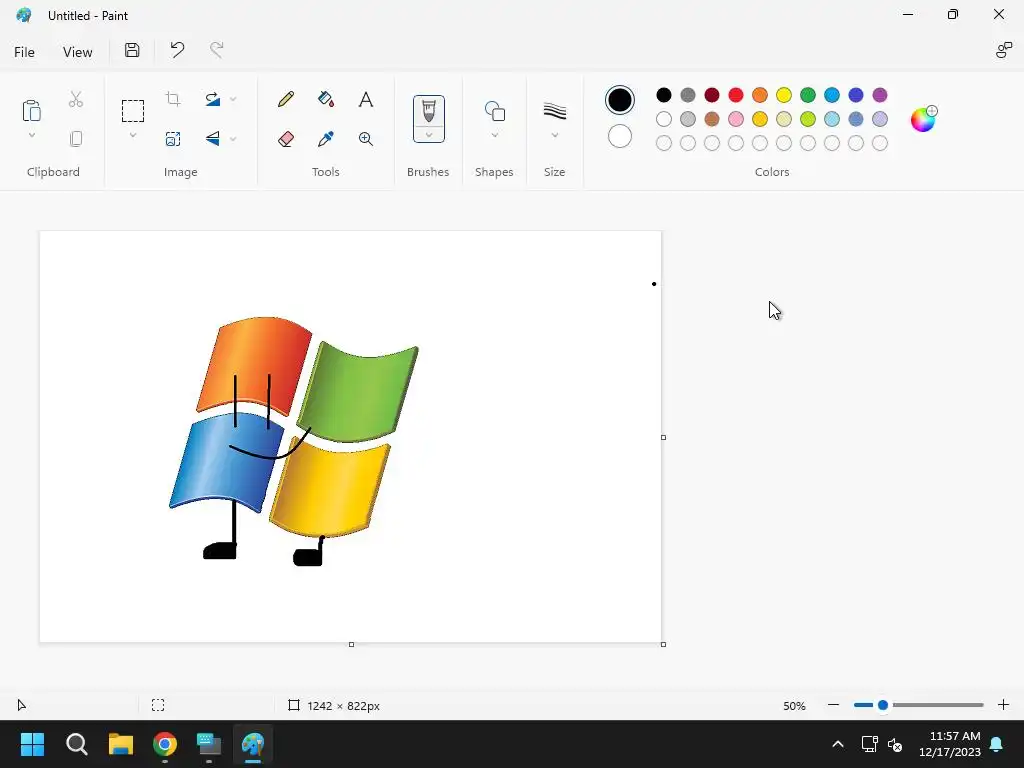The height and width of the screenshot is (768, 1024).
Task: Click the Brushes tool button
Action: point(428,111)
